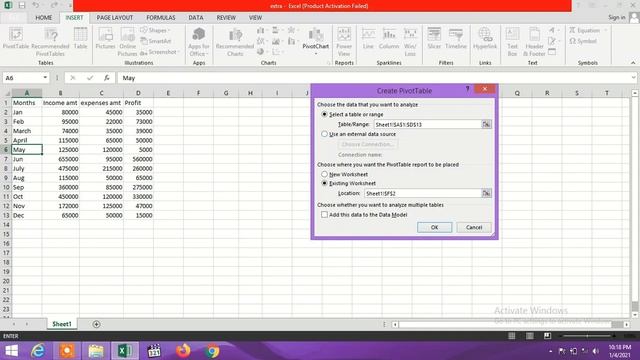
Task: Open Online Pictures
Action: pos(127,42)
